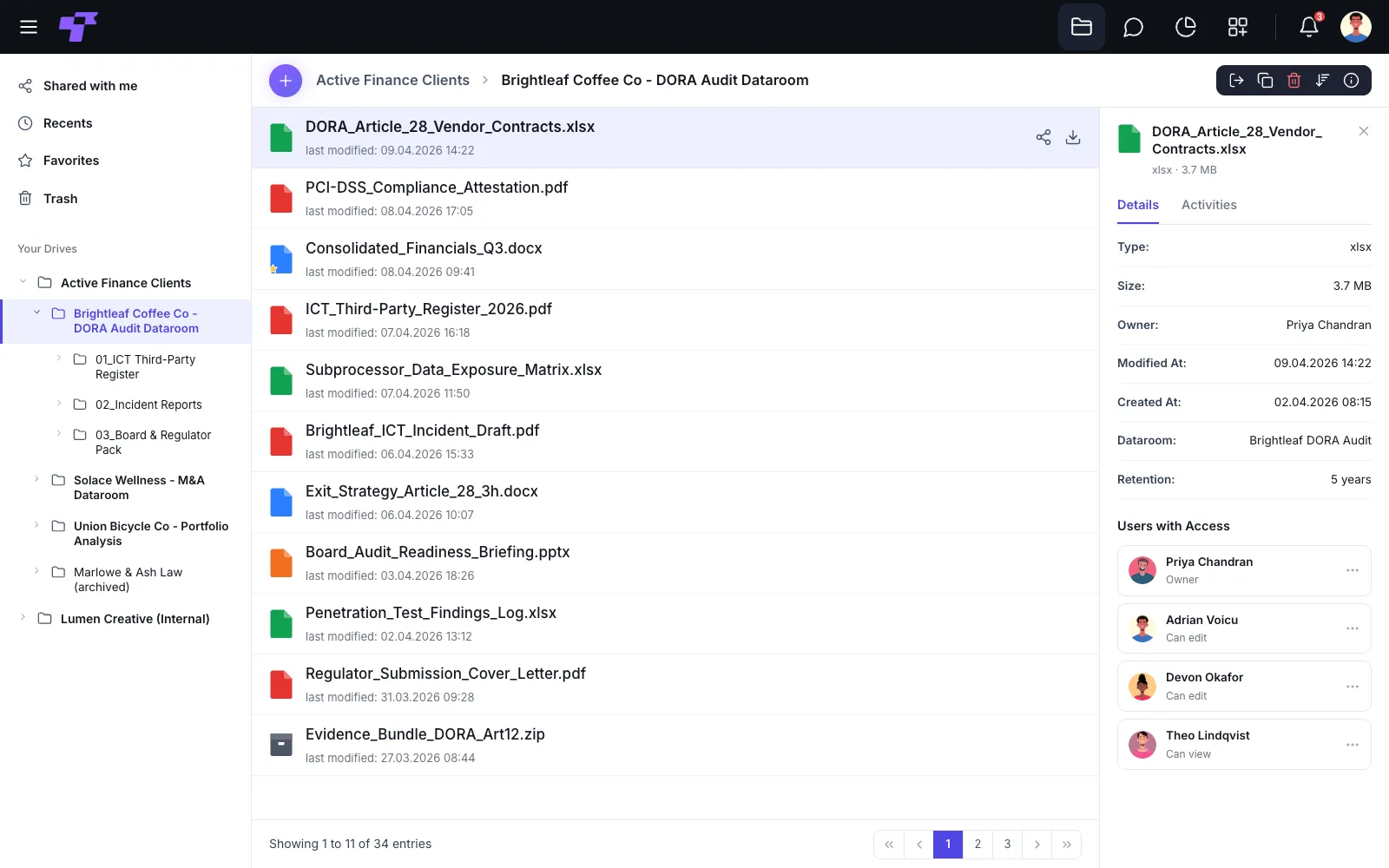Open options for Theo Lindqvist access
This screenshot has height=868, width=1389.
click(x=1353, y=745)
